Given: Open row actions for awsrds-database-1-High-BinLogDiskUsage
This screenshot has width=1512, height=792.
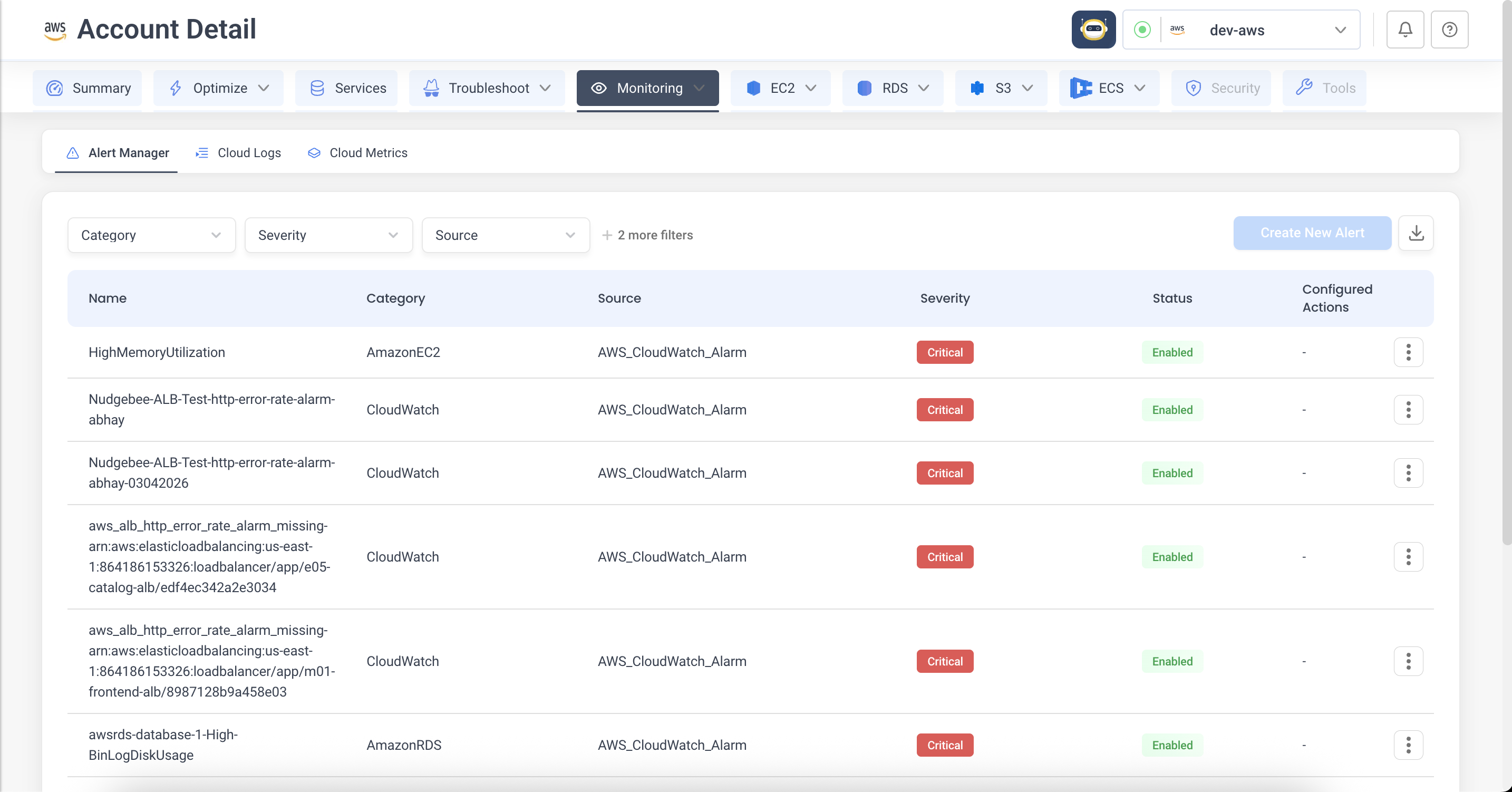Looking at the screenshot, I should pos(1408,746).
